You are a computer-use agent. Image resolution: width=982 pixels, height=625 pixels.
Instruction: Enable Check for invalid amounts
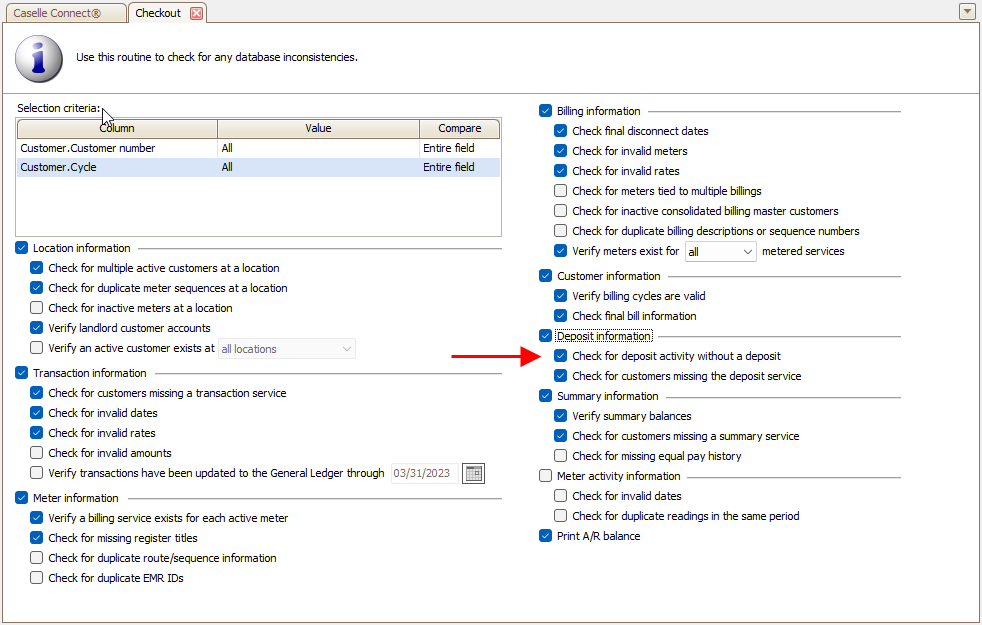37,453
